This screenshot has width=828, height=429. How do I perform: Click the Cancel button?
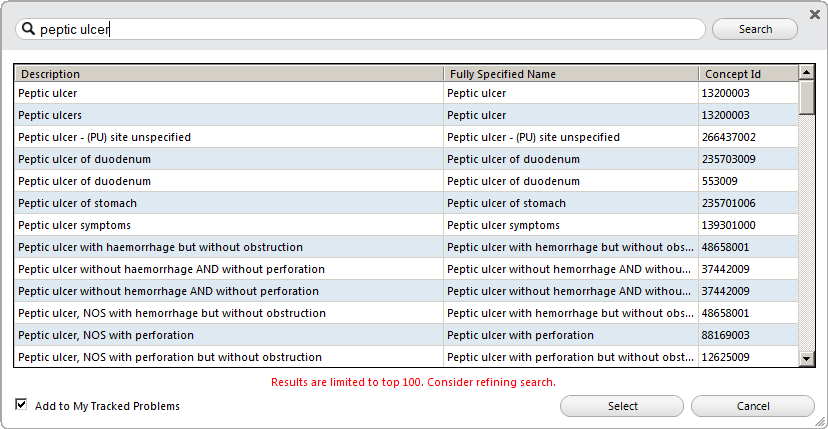pos(752,406)
